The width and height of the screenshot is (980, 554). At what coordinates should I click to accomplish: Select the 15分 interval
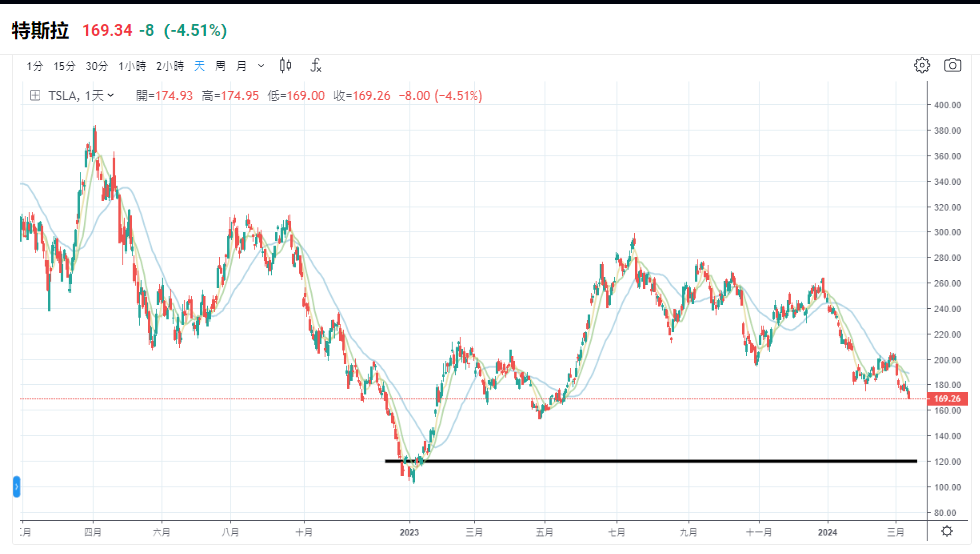point(64,66)
